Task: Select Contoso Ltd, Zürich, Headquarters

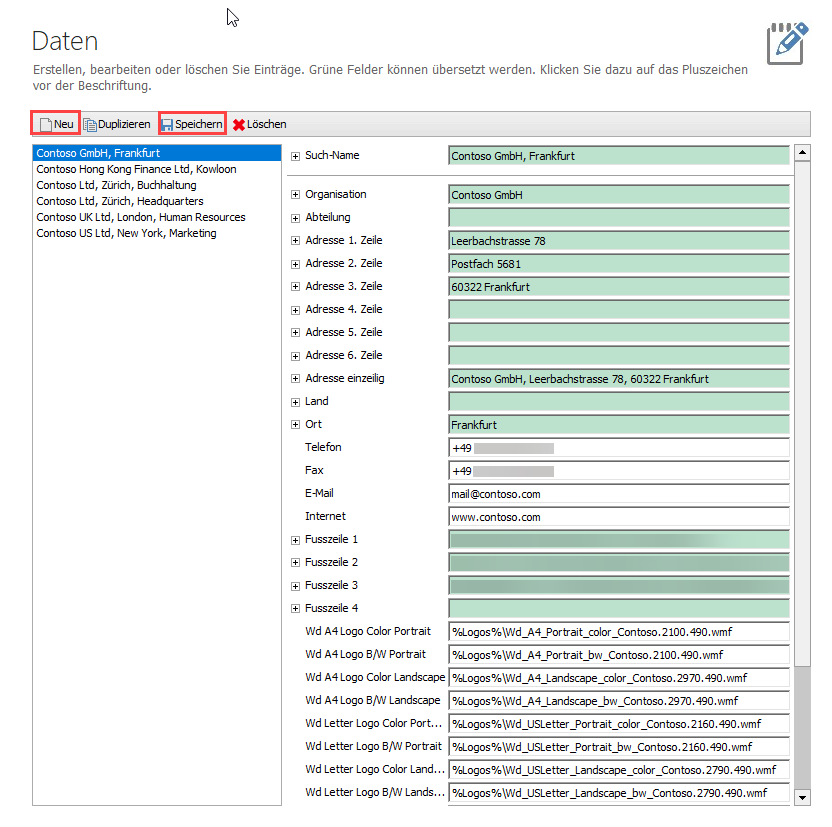Action: [157, 201]
